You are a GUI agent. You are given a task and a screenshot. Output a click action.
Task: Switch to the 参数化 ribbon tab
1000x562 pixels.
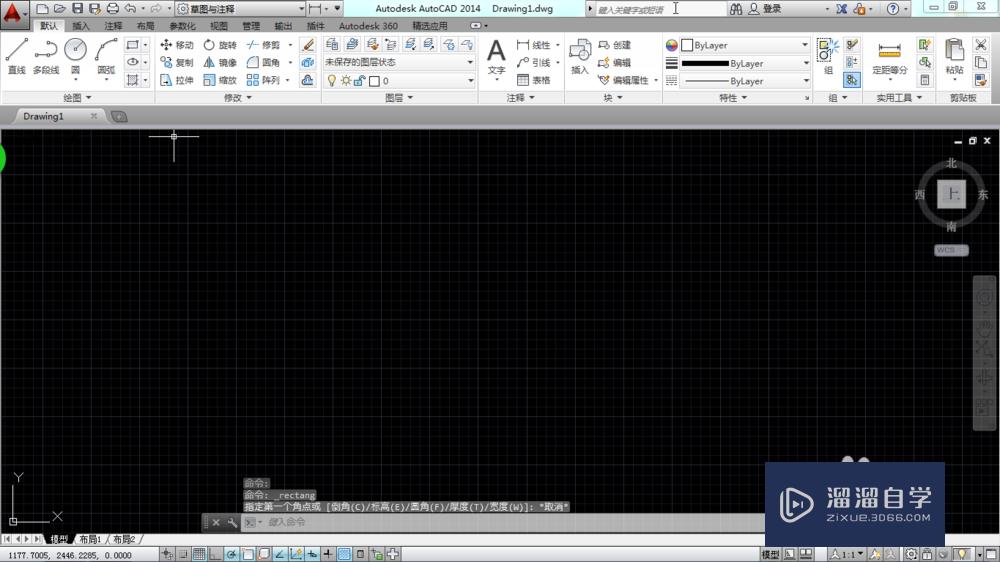[x=182, y=26]
